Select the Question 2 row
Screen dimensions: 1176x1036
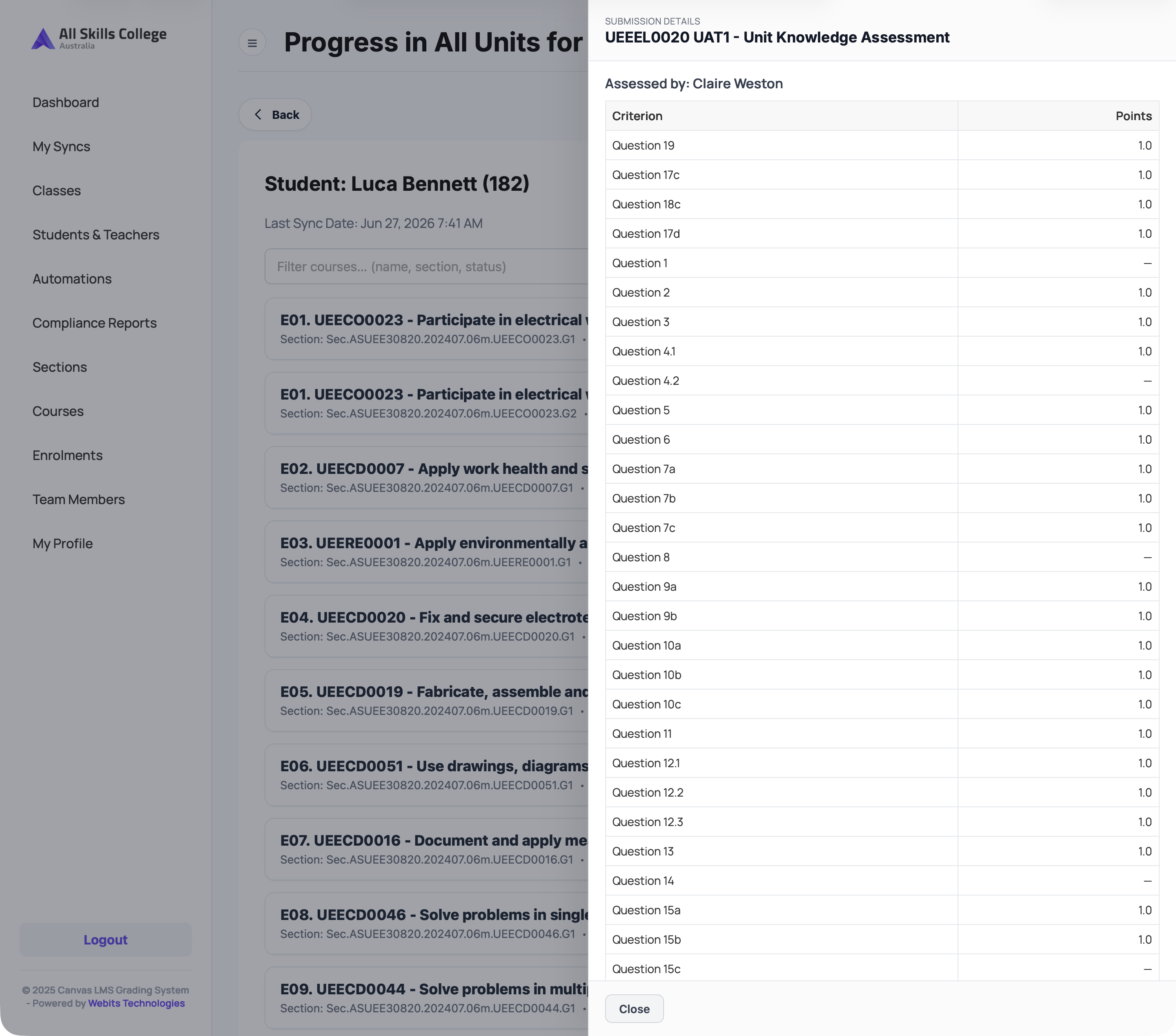[882, 292]
